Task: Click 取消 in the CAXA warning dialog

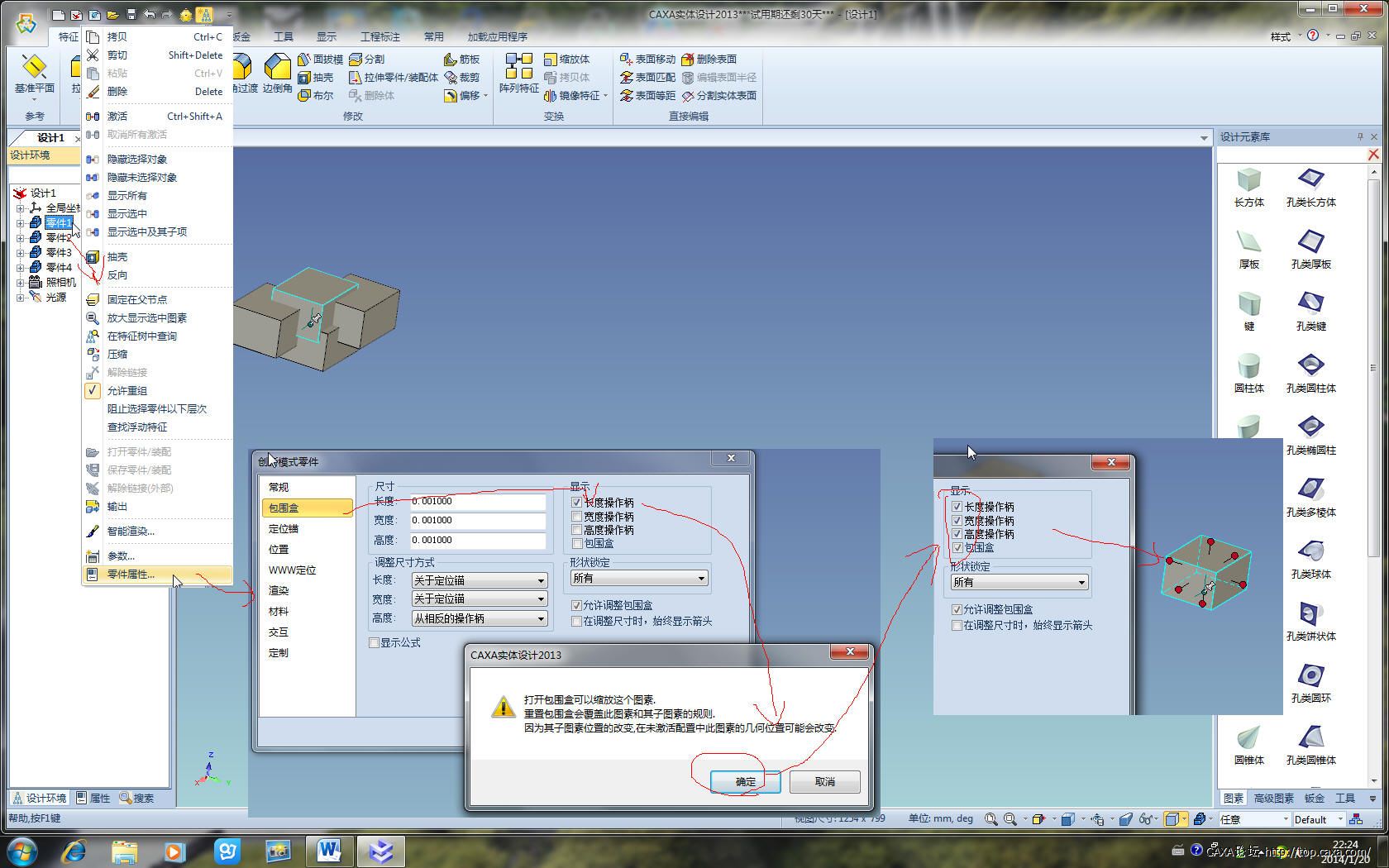Action: tap(824, 781)
